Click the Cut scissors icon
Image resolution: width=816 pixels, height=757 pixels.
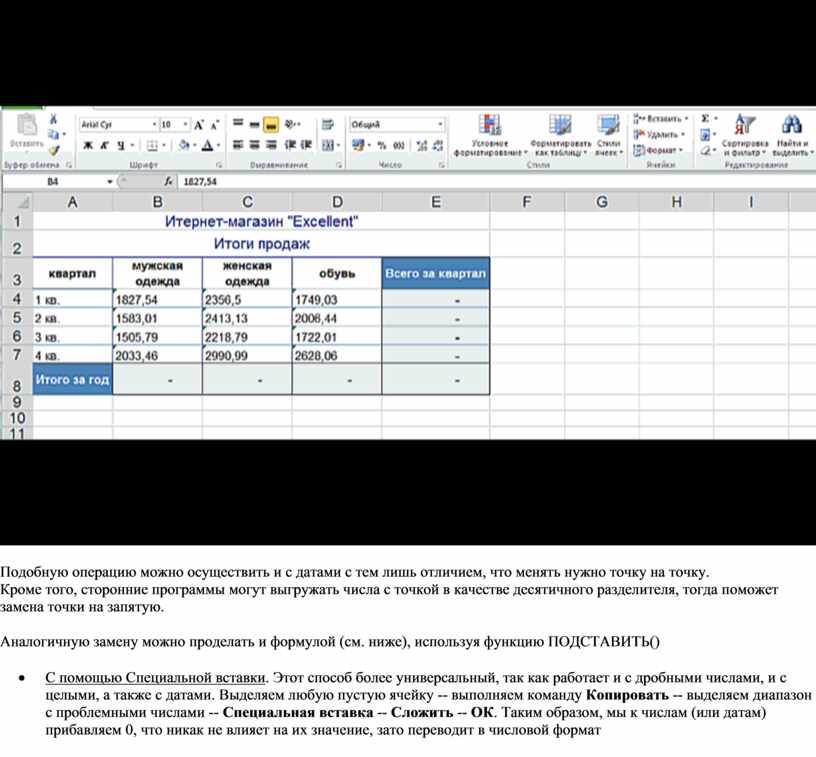55,119
